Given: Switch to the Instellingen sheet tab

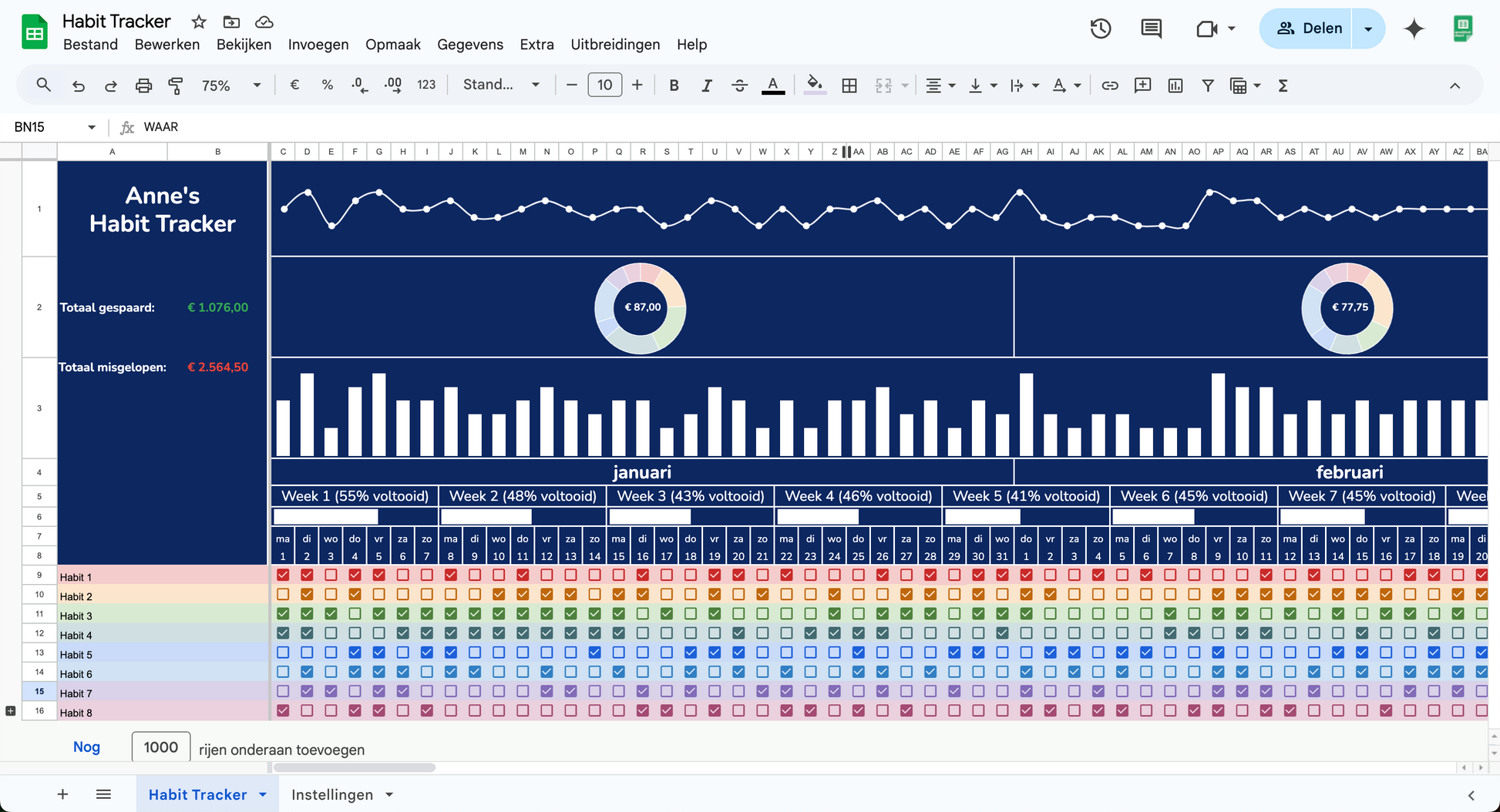Looking at the screenshot, I should [332, 794].
